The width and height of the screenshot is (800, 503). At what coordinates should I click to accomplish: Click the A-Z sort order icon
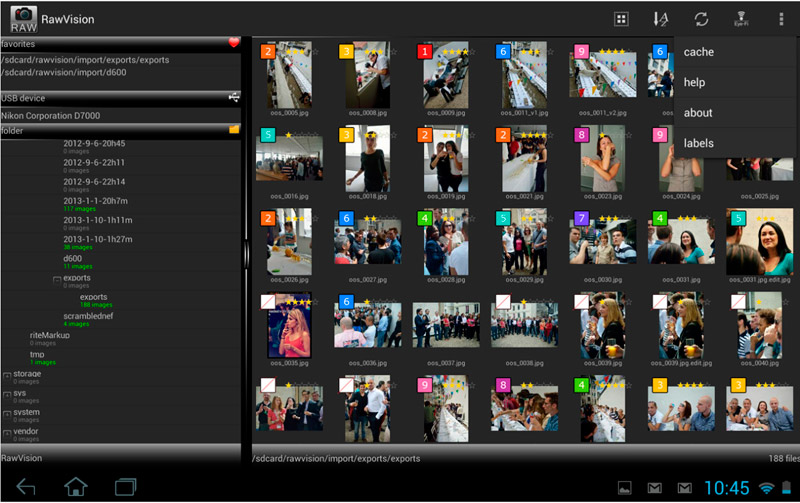pyautogui.click(x=660, y=19)
